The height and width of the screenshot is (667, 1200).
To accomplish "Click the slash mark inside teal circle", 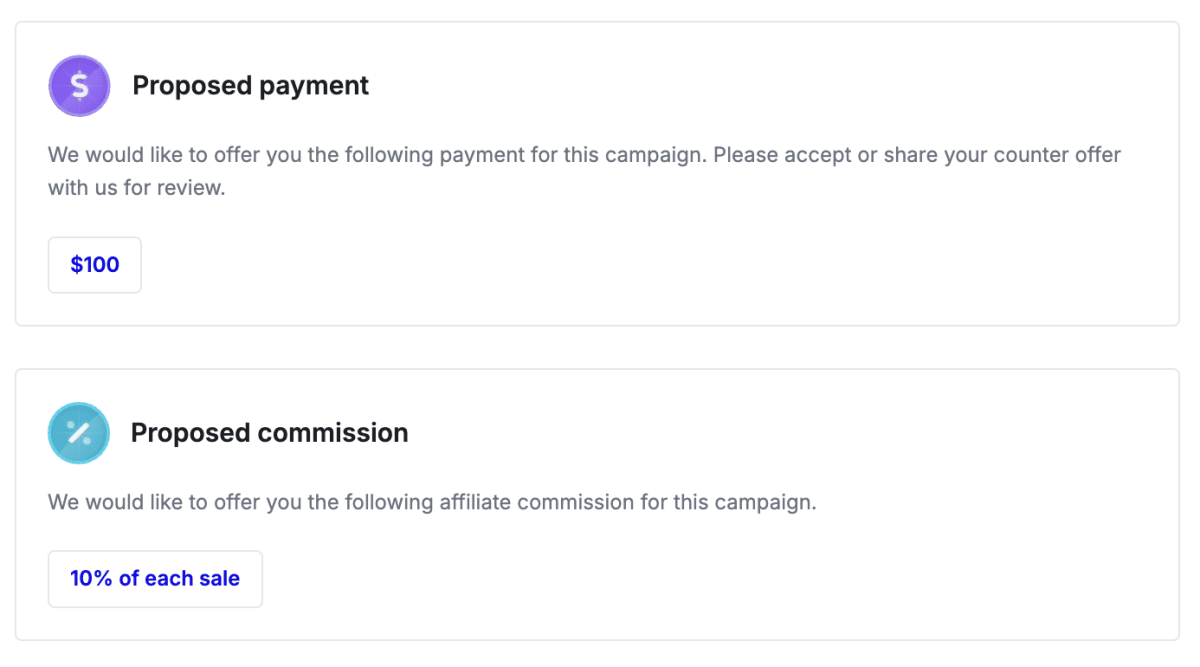I will [78, 433].
